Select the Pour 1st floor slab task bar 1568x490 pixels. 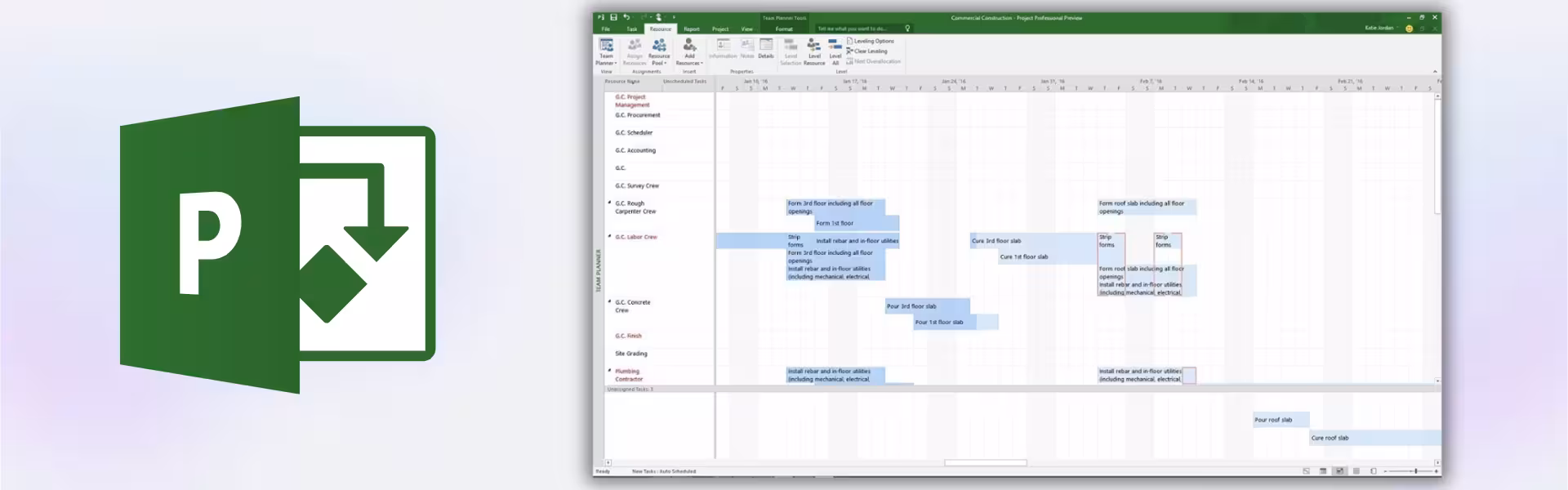point(955,323)
